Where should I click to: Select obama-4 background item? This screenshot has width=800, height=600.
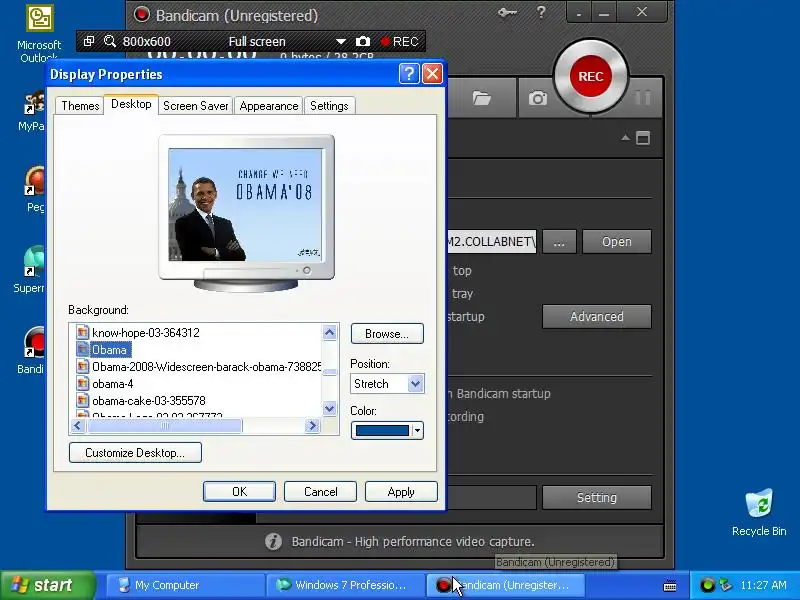tap(105, 383)
